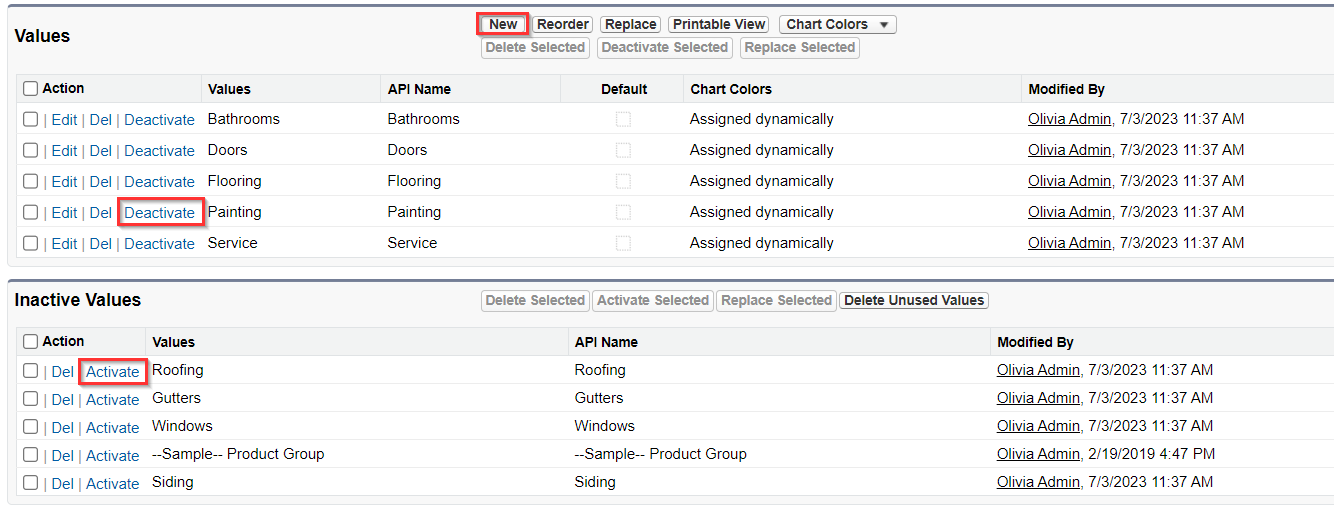Delete the Flooring value
Viewport: 1334px width, 506px height.
[x=101, y=181]
